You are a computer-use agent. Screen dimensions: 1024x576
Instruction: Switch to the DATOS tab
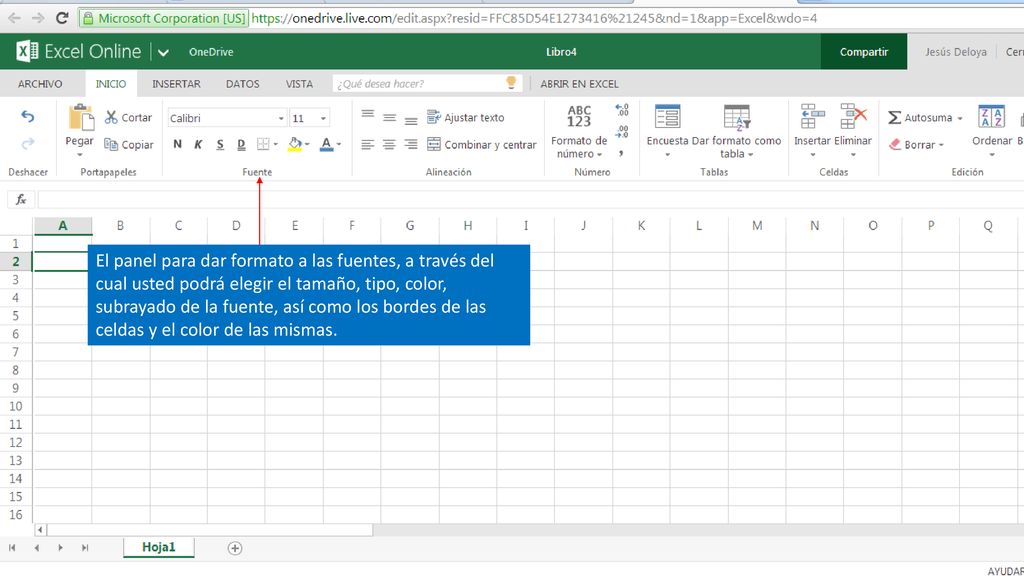243,84
